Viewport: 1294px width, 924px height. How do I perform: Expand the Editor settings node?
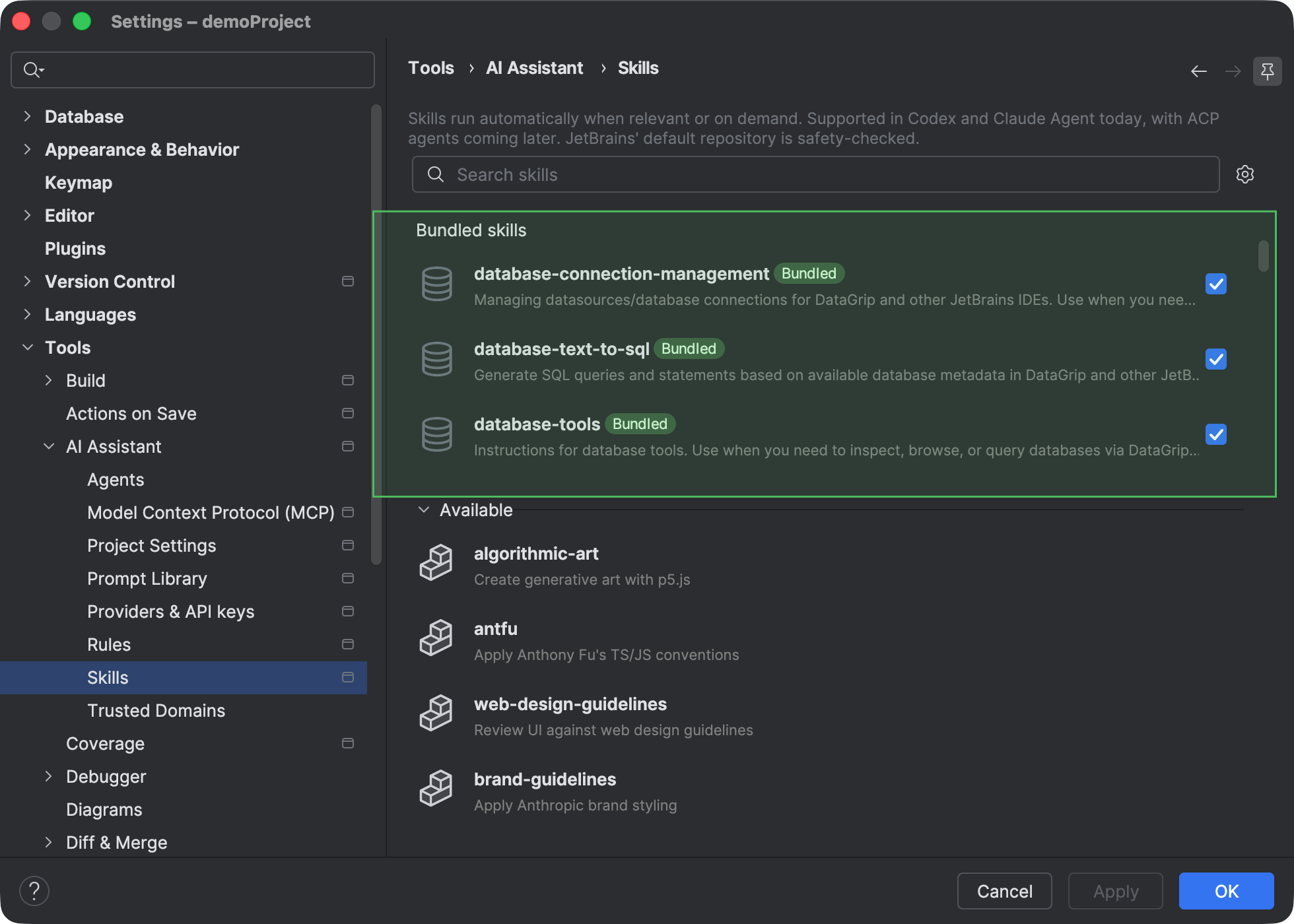27,215
